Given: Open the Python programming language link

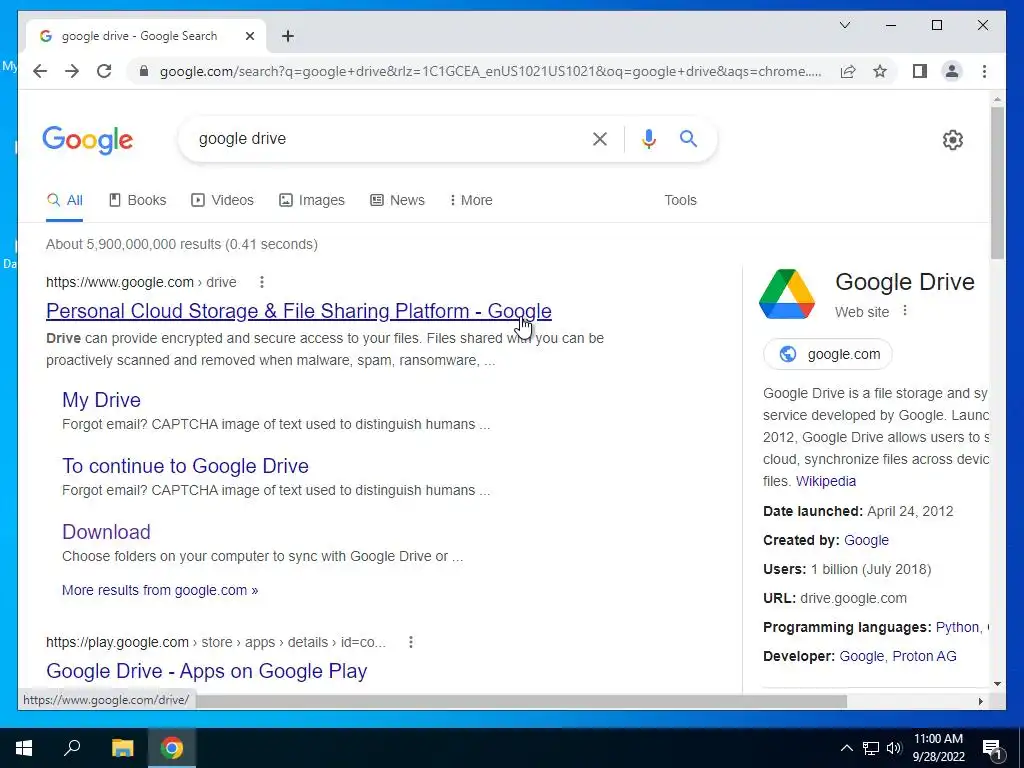Looking at the screenshot, I should [x=957, y=627].
